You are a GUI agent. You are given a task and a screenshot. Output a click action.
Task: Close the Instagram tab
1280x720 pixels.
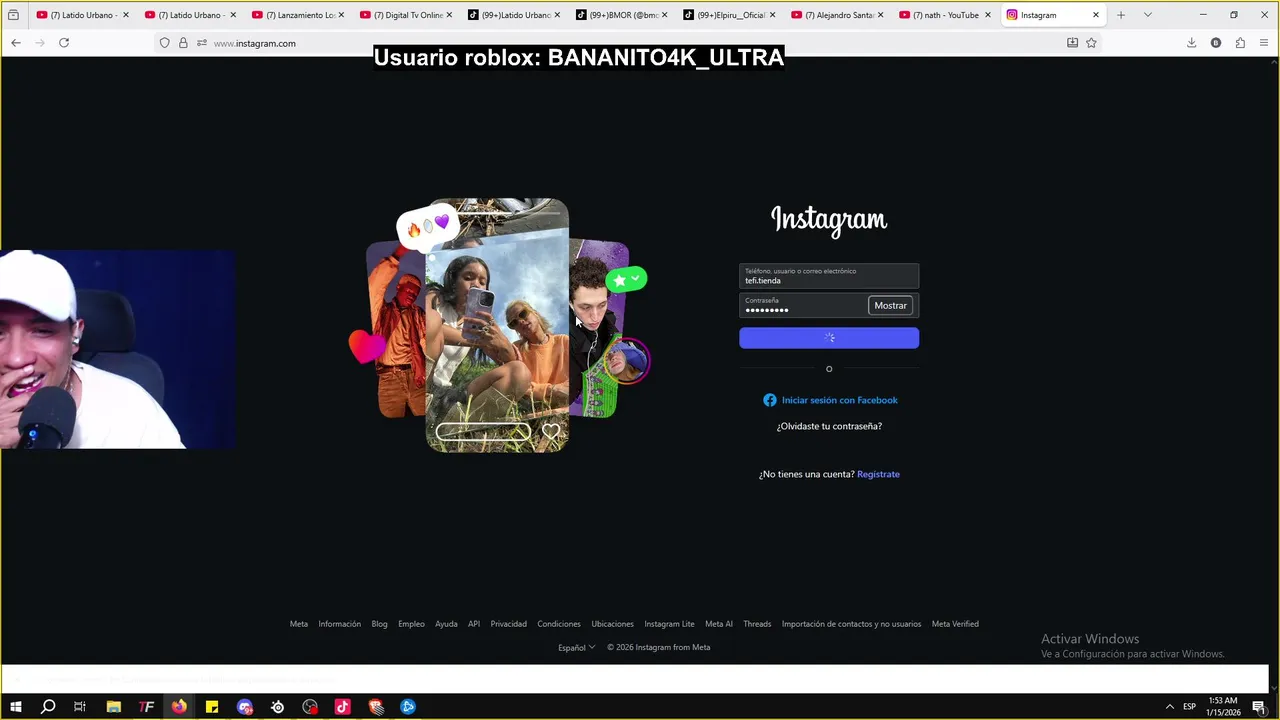point(1096,15)
